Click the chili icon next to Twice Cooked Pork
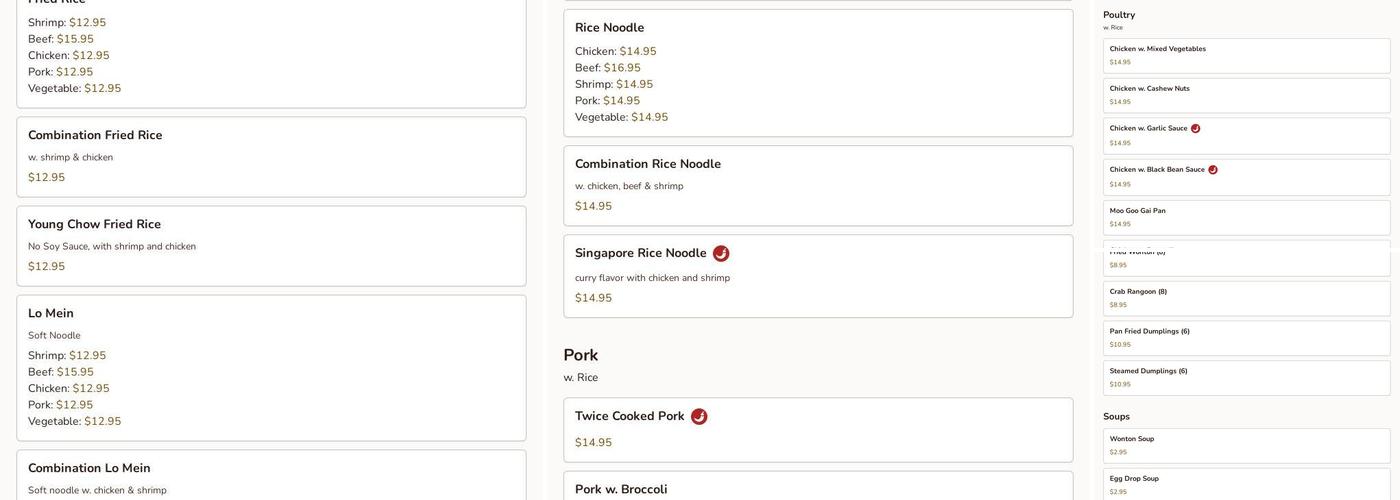 (699, 417)
